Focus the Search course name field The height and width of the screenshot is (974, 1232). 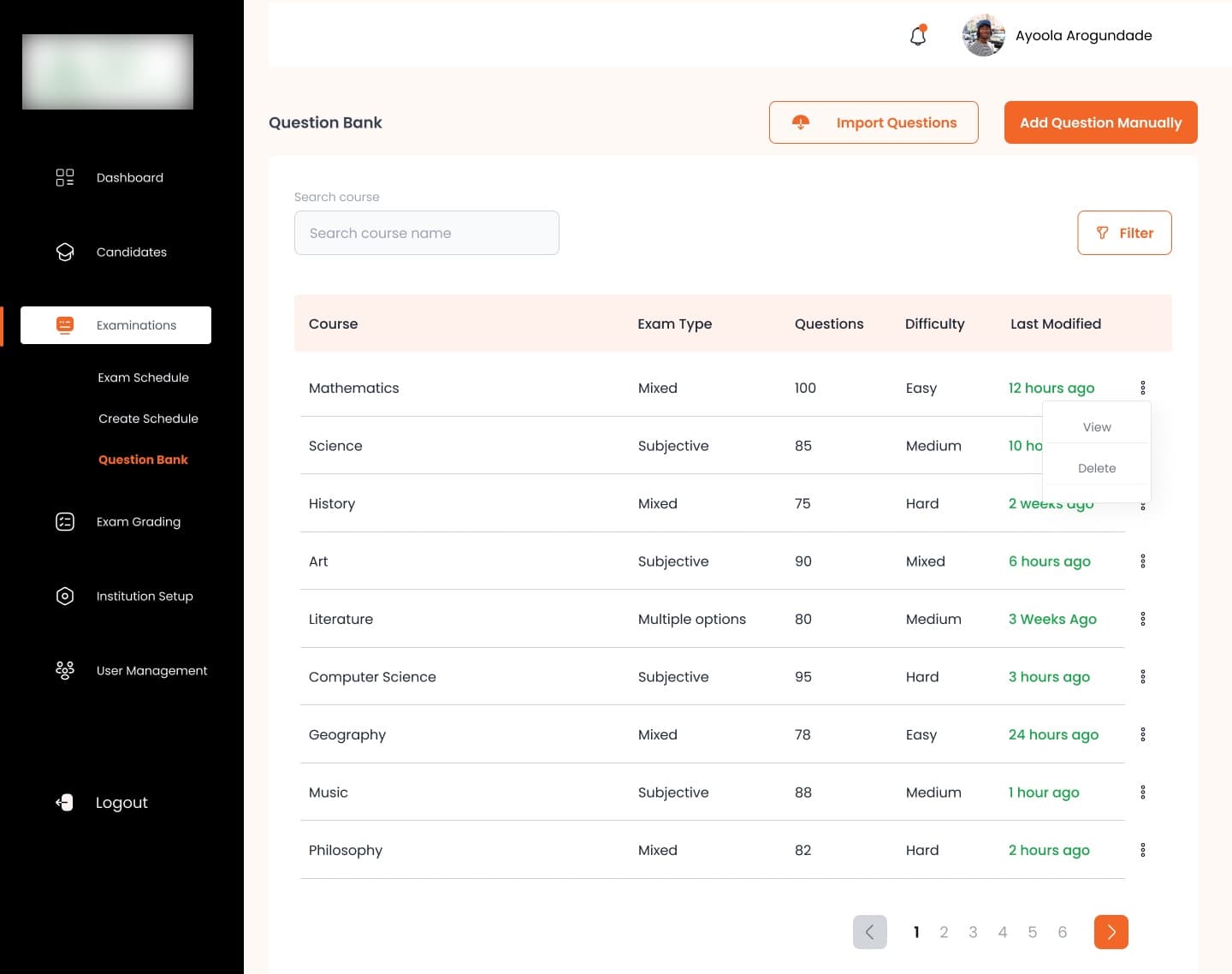pos(427,233)
